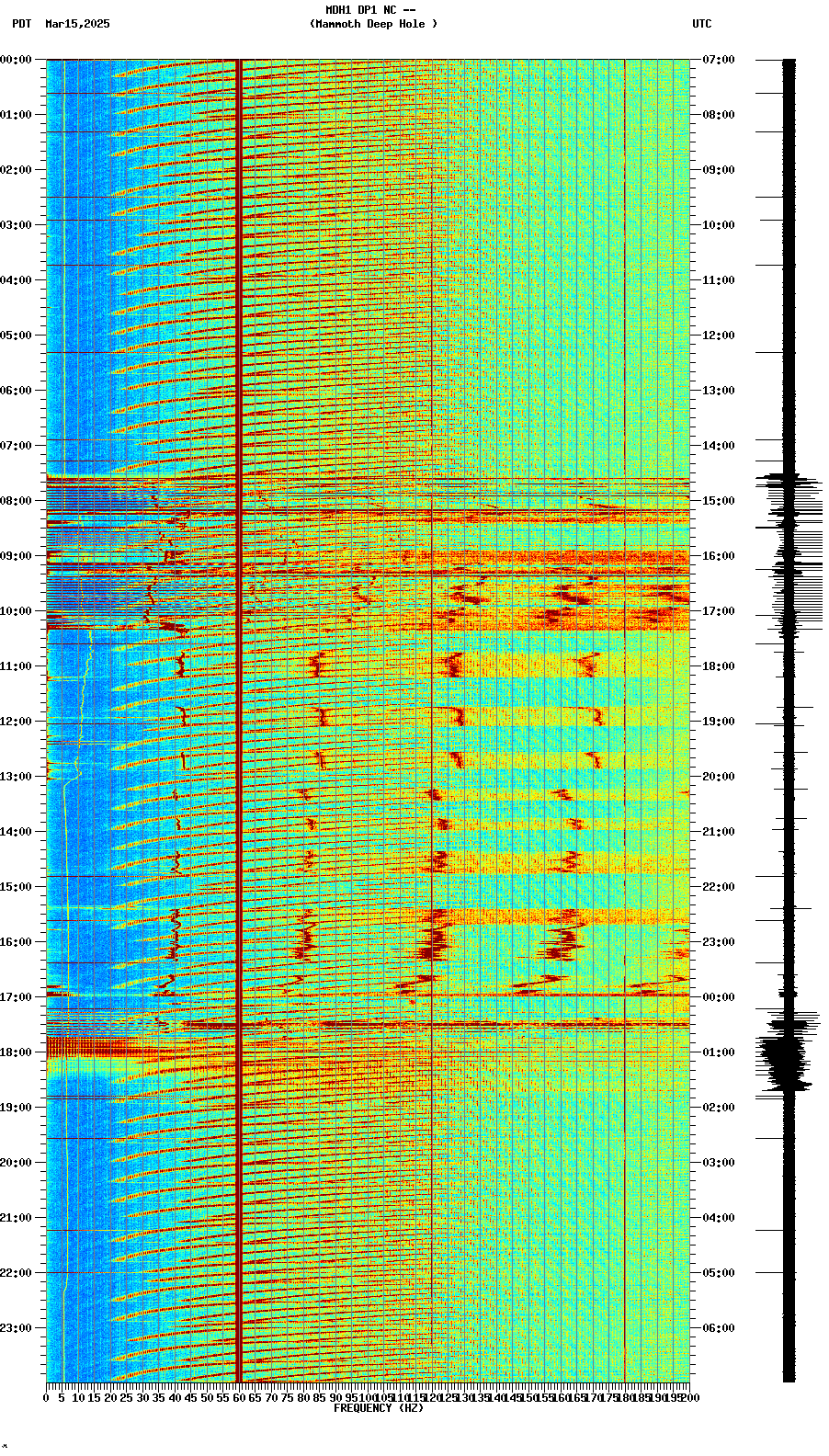This screenshot has height=1456, width=829.
Task: Click the 17:00 UTC time label
Action: pyautogui.click(x=719, y=611)
